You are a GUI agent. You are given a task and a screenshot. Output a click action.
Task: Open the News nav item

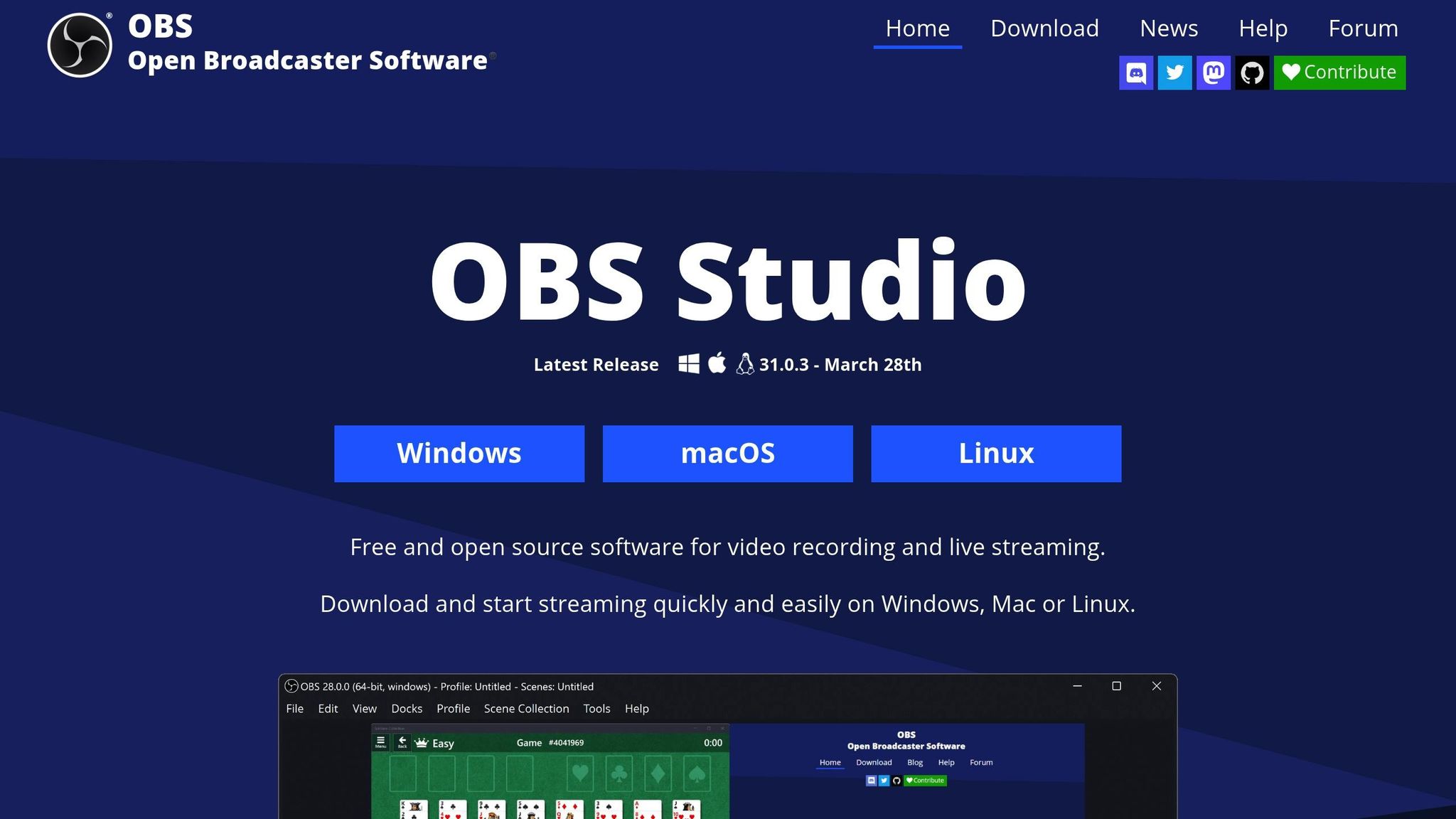[1169, 28]
